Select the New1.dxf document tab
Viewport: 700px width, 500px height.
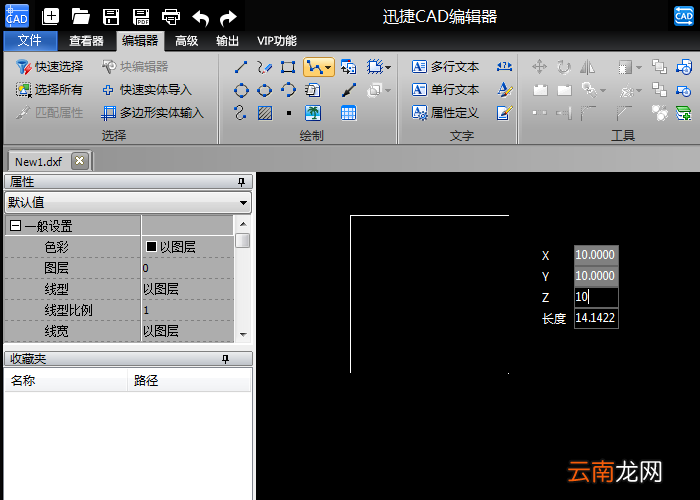38,162
